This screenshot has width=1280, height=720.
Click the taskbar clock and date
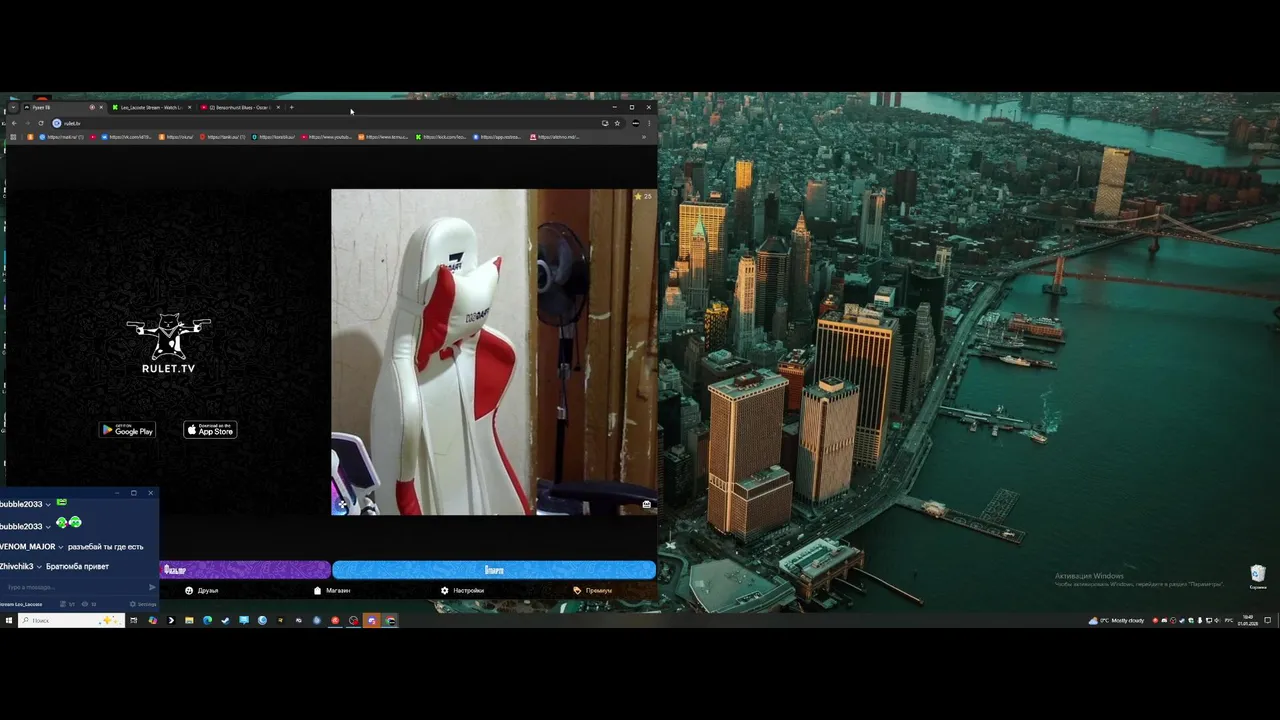click(1248, 620)
